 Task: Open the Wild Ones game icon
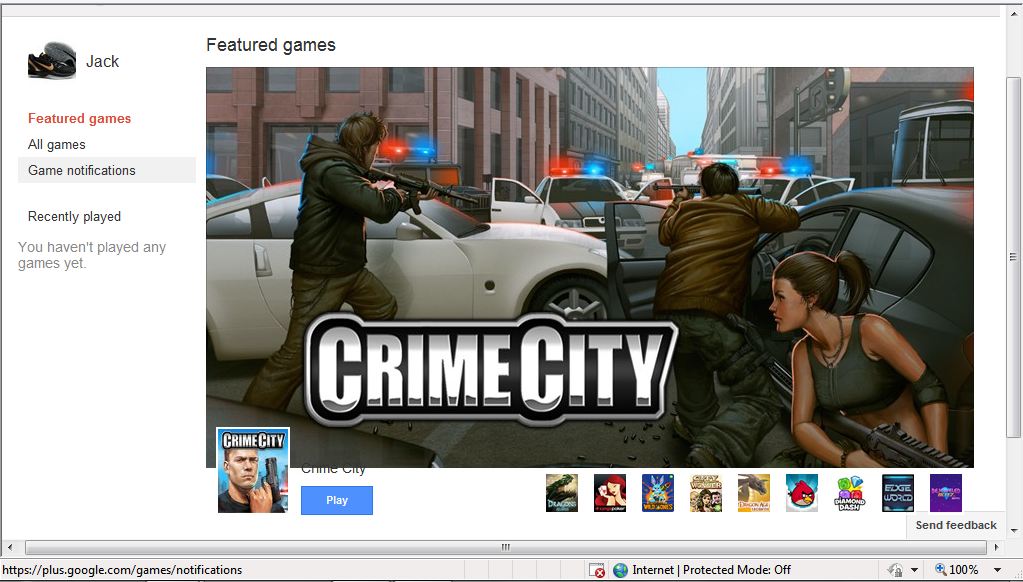tap(658, 493)
